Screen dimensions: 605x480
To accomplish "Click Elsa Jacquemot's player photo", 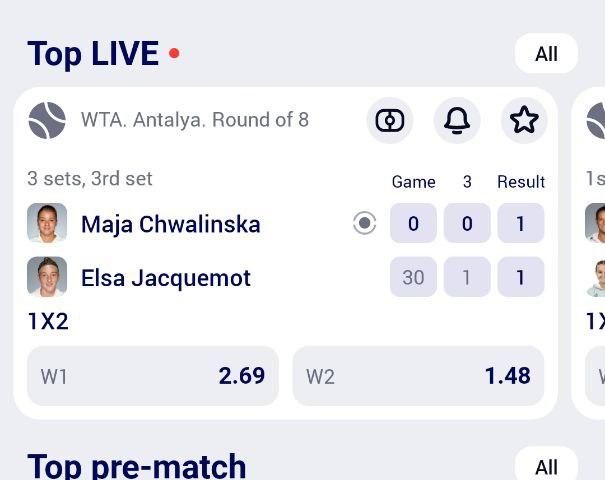I will (x=47, y=277).
